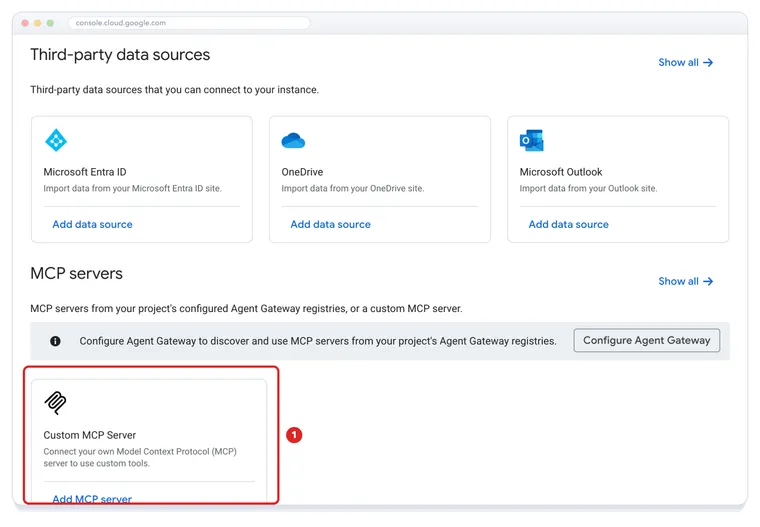Click the Microsoft Outlook card title
Viewport: 760px width, 527px height.
pos(561,172)
